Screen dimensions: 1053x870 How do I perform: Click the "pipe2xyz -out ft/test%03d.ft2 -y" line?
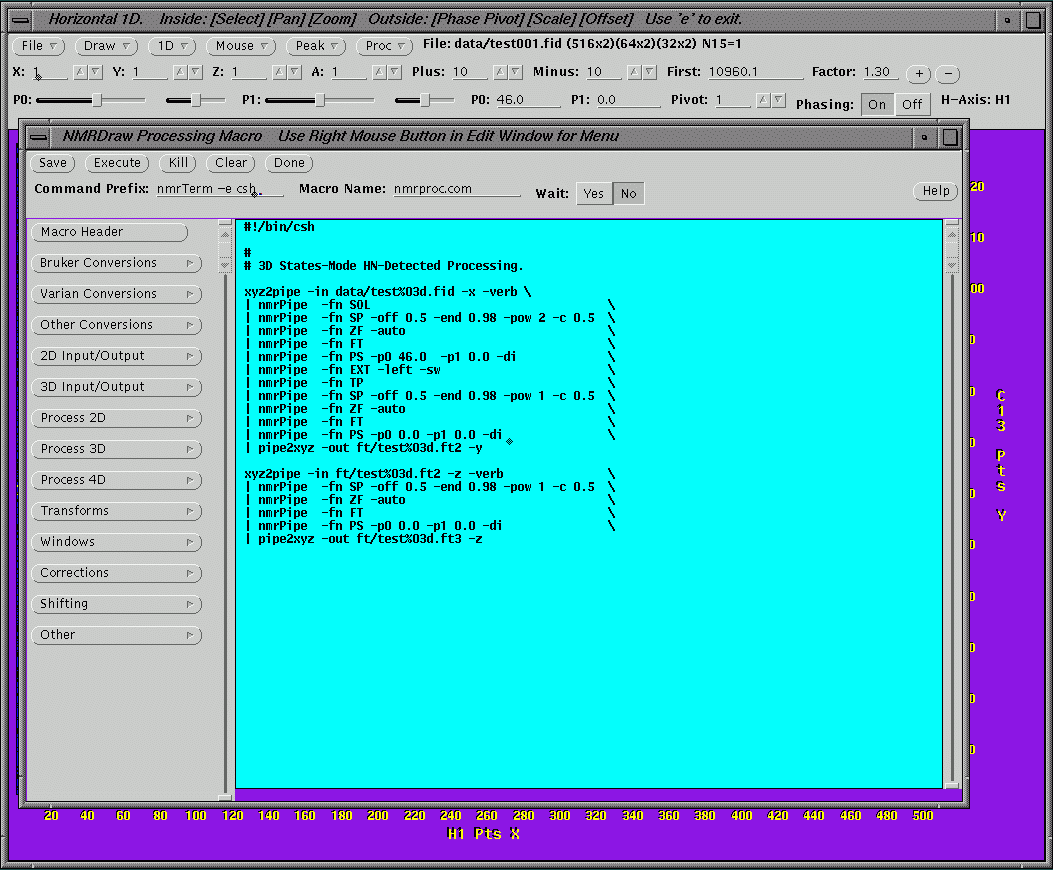click(x=363, y=448)
